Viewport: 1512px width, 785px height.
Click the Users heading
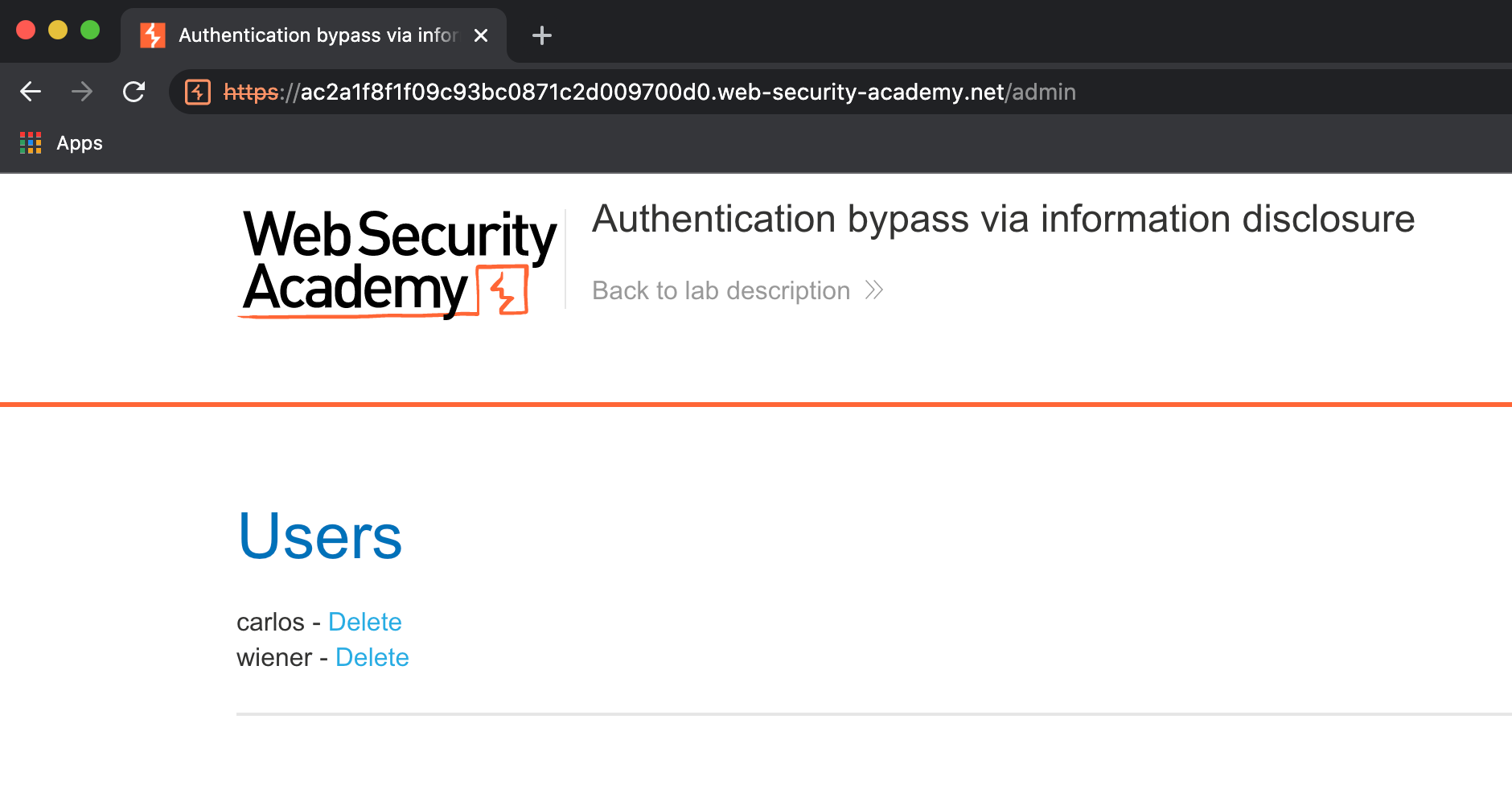320,536
